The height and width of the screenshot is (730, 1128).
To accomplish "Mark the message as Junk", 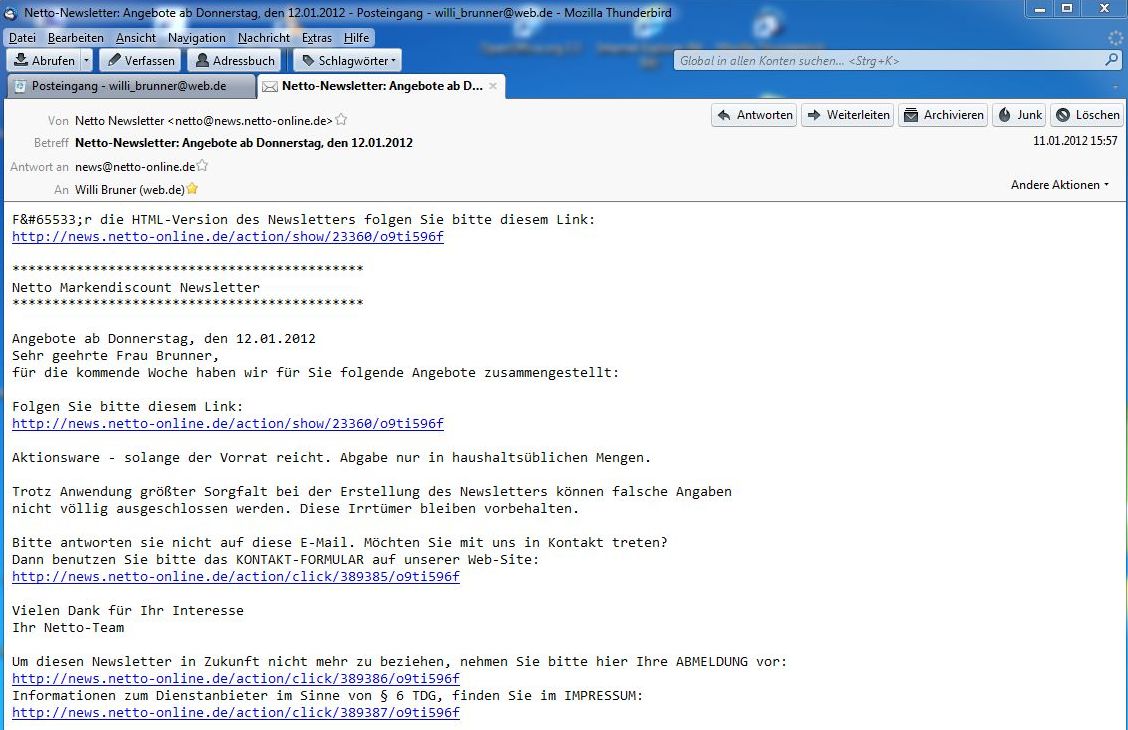I will point(1019,114).
